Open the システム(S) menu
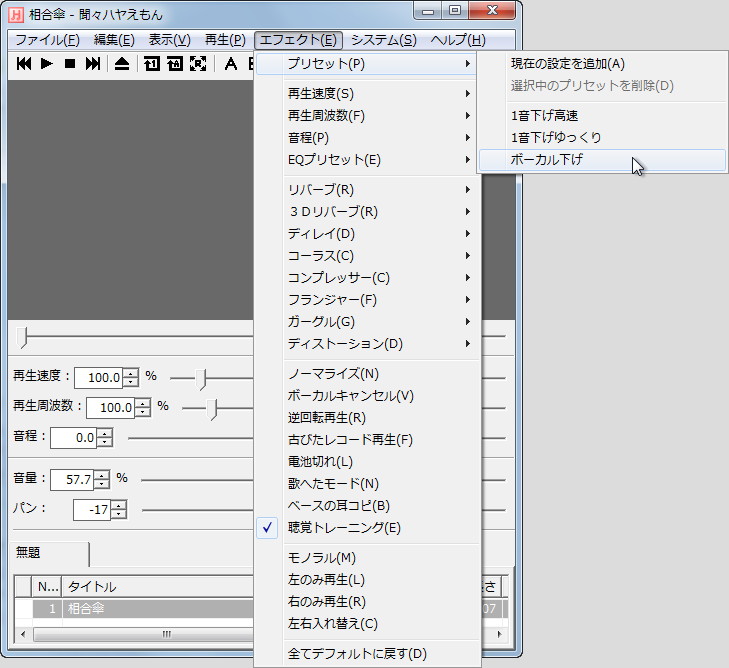 (x=384, y=40)
